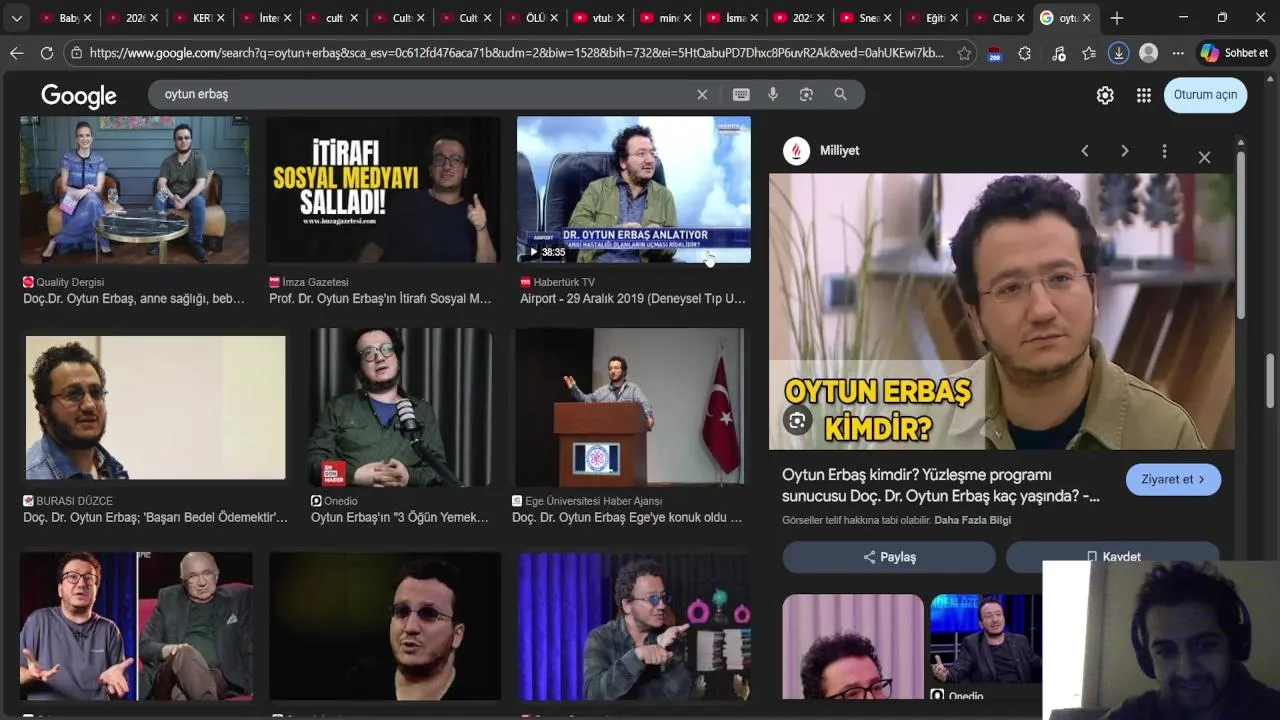Search inside the image with the Lens overlay icon
1280x720 pixels.
pos(797,421)
